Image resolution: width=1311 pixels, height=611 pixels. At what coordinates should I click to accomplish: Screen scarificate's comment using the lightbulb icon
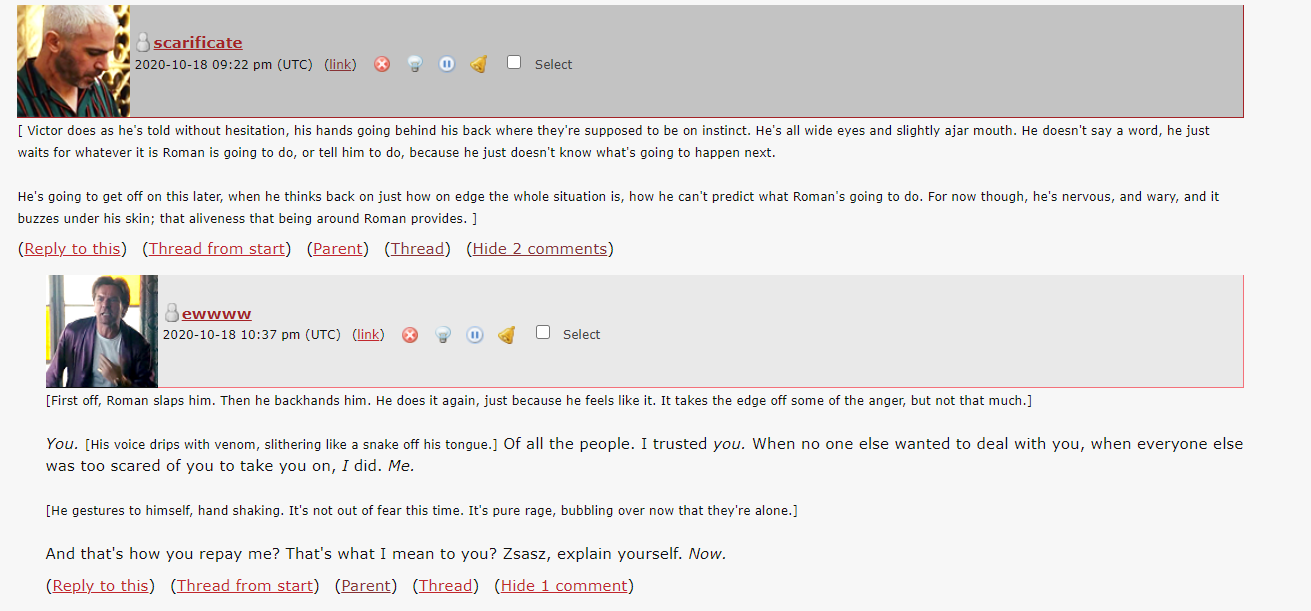coord(414,64)
